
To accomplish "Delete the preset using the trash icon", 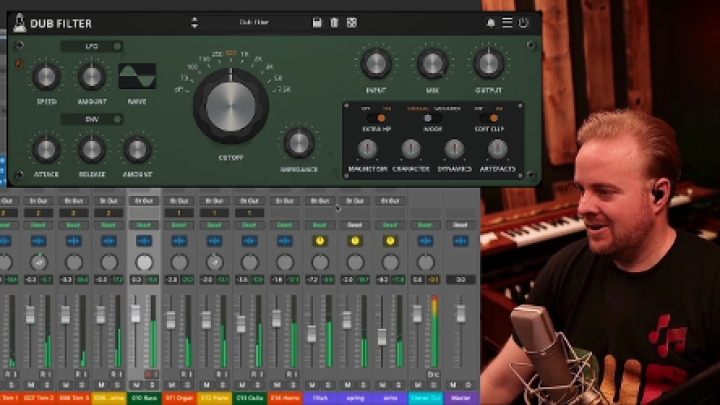I will click(x=334, y=22).
